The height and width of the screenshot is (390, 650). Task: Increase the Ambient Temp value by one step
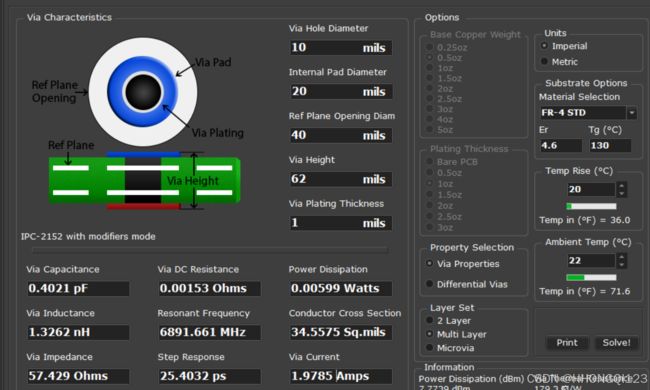pyautogui.click(x=621, y=257)
